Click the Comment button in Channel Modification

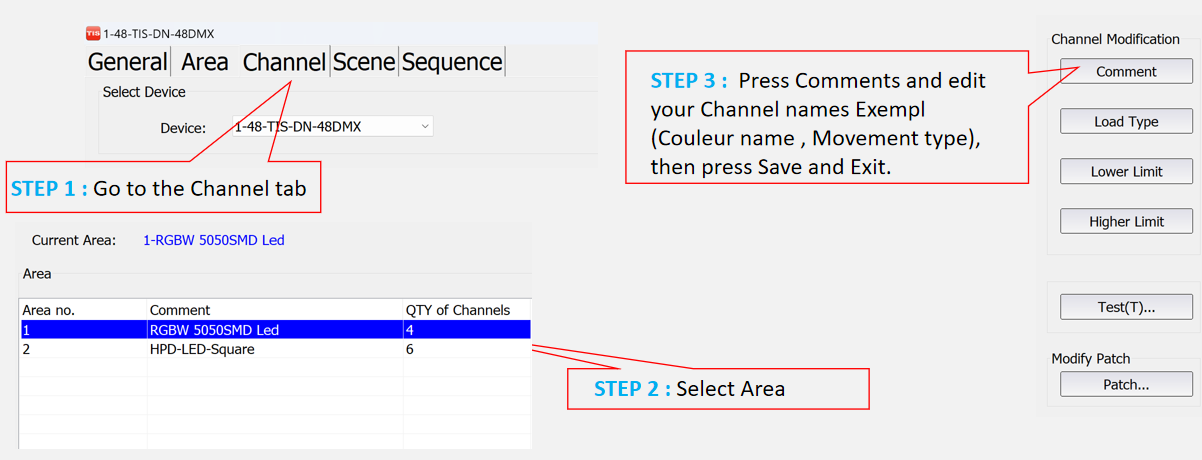(x=1126, y=72)
